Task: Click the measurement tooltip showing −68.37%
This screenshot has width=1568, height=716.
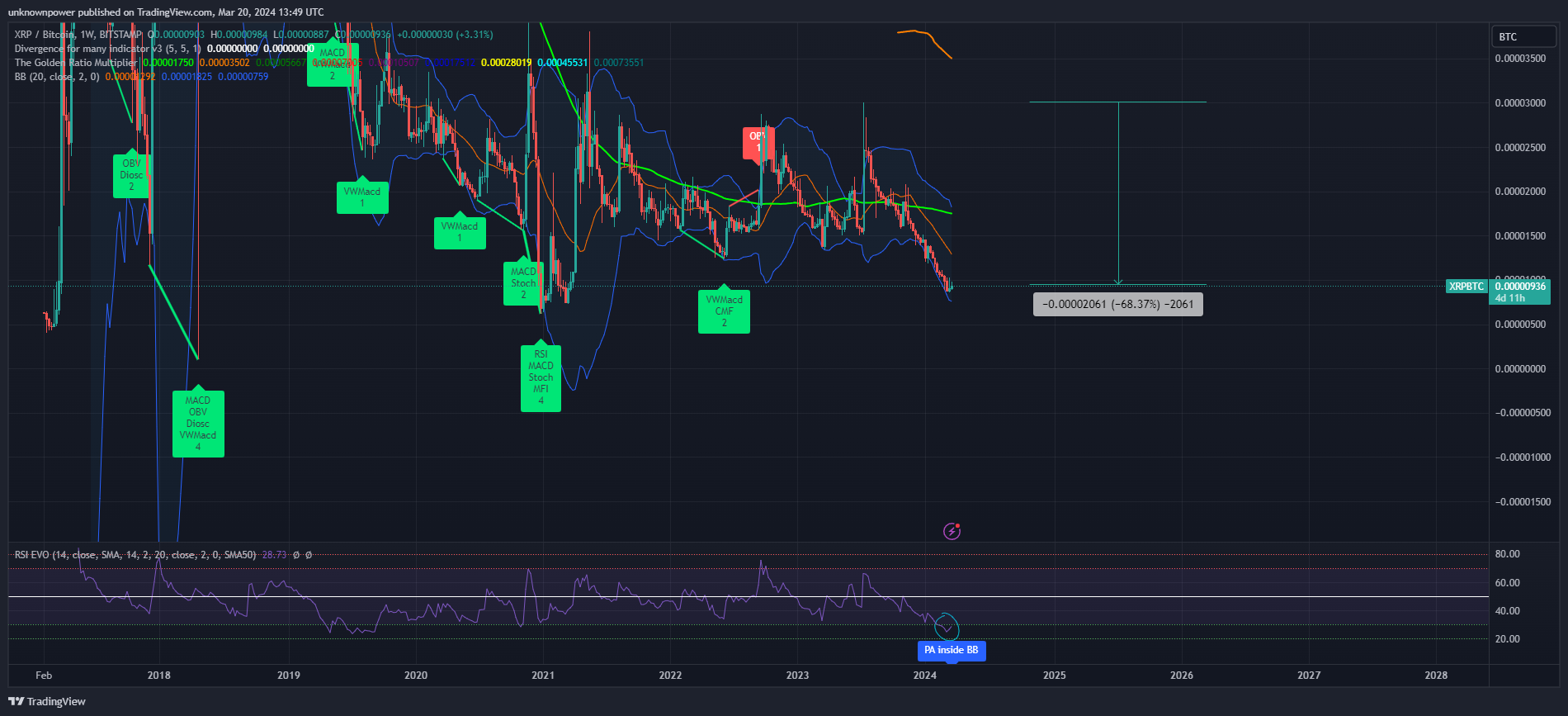Action: pos(1118,305)
